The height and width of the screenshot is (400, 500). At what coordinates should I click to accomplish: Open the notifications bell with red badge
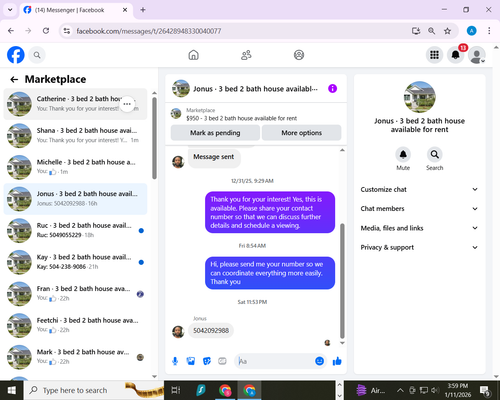[455, 55]
